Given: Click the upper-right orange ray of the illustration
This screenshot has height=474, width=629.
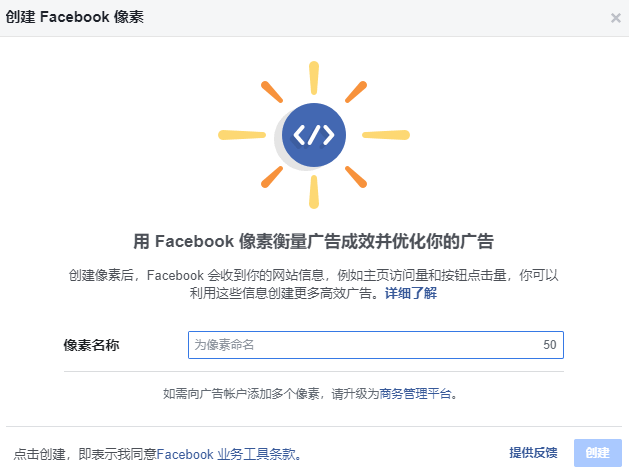Looking at the screenshot, I should [356, 92].
